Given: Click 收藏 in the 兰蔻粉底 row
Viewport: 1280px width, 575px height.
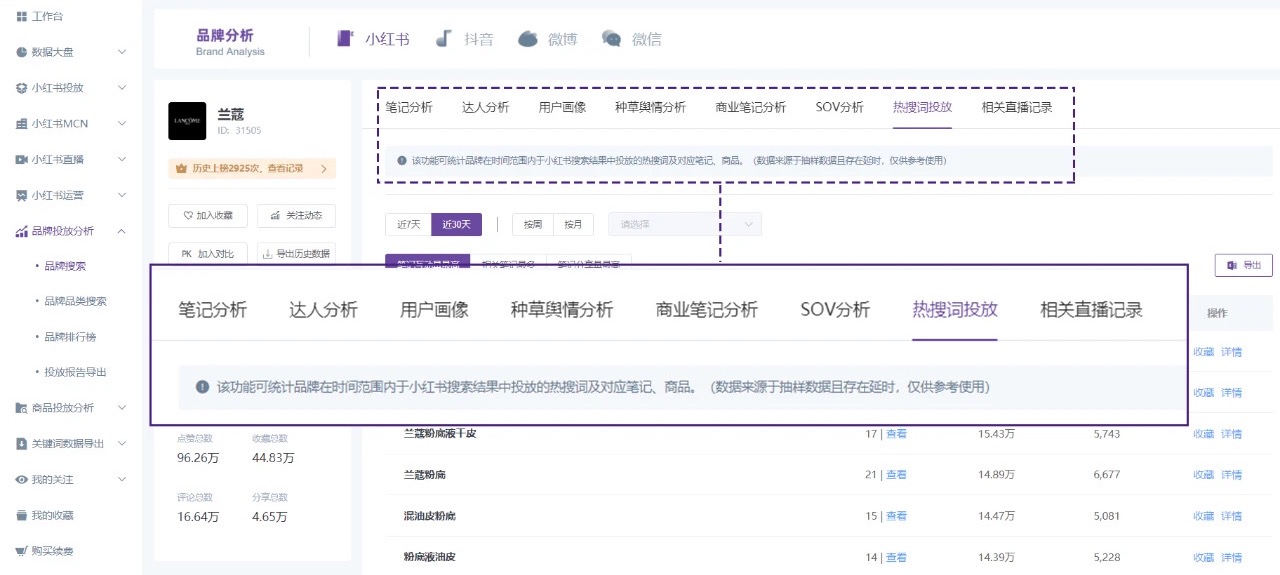Looking at the screenshot, I should click(x=1203, y=475).
